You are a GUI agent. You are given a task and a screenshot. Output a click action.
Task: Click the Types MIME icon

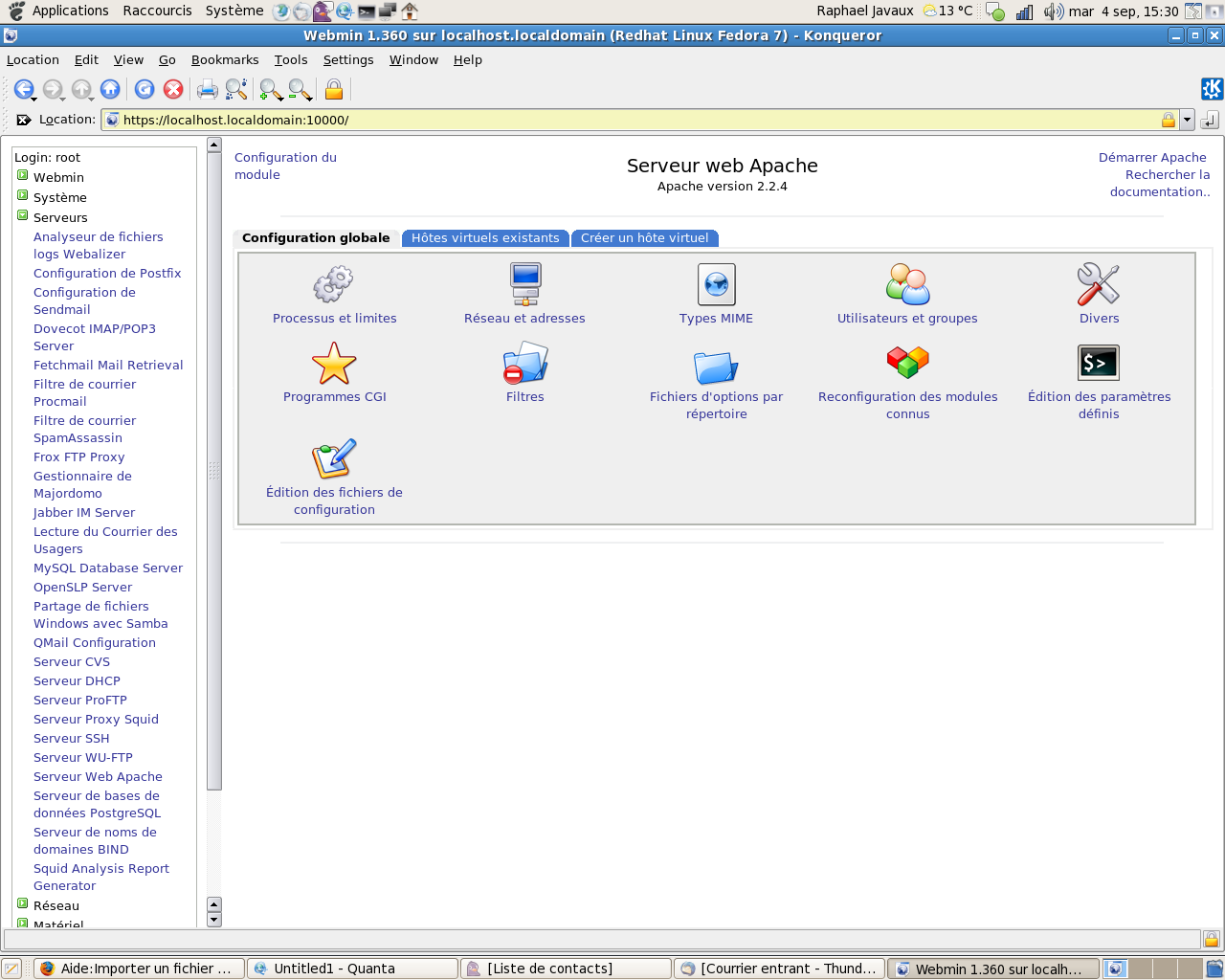click(x=716, y=284)
